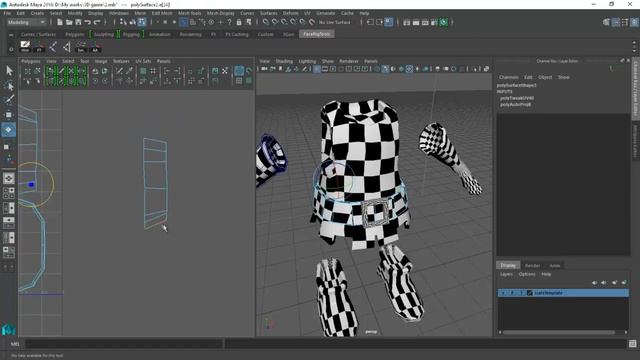Screen dimensions: 640x360
Task: Open the Channels menu in Channel Box
Action: (x=509, y=77)
